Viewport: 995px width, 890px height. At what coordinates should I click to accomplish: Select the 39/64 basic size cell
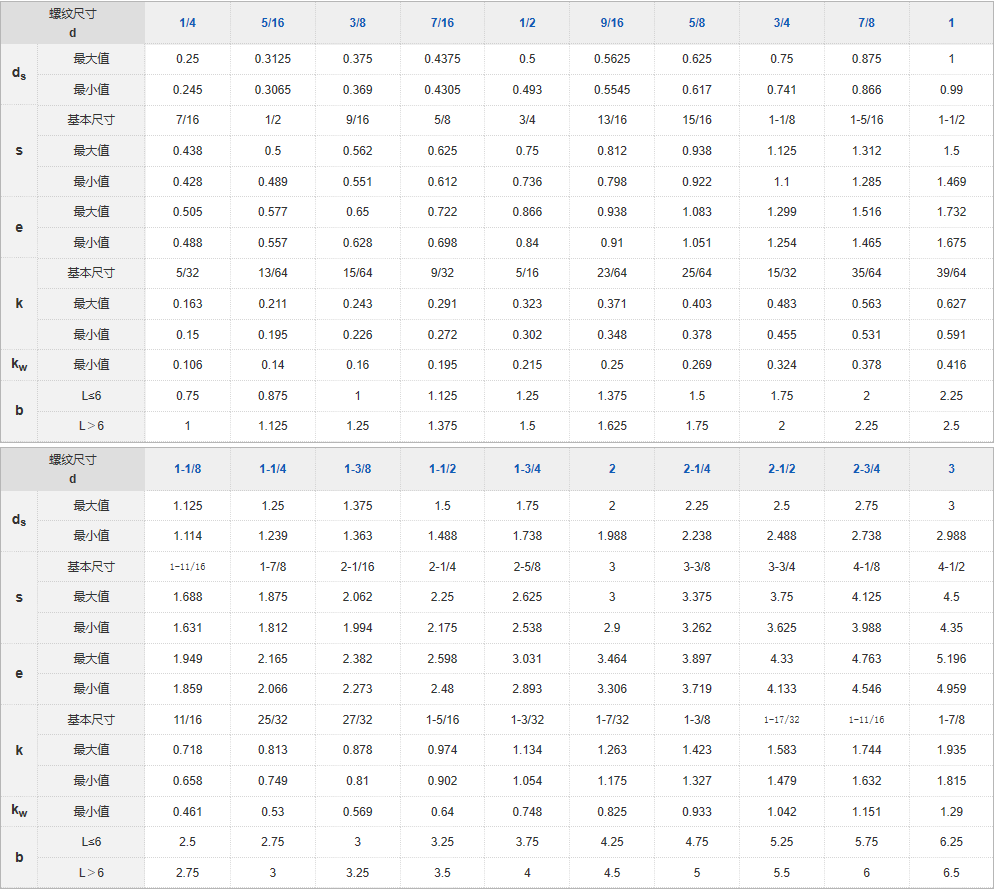point(951,273)
